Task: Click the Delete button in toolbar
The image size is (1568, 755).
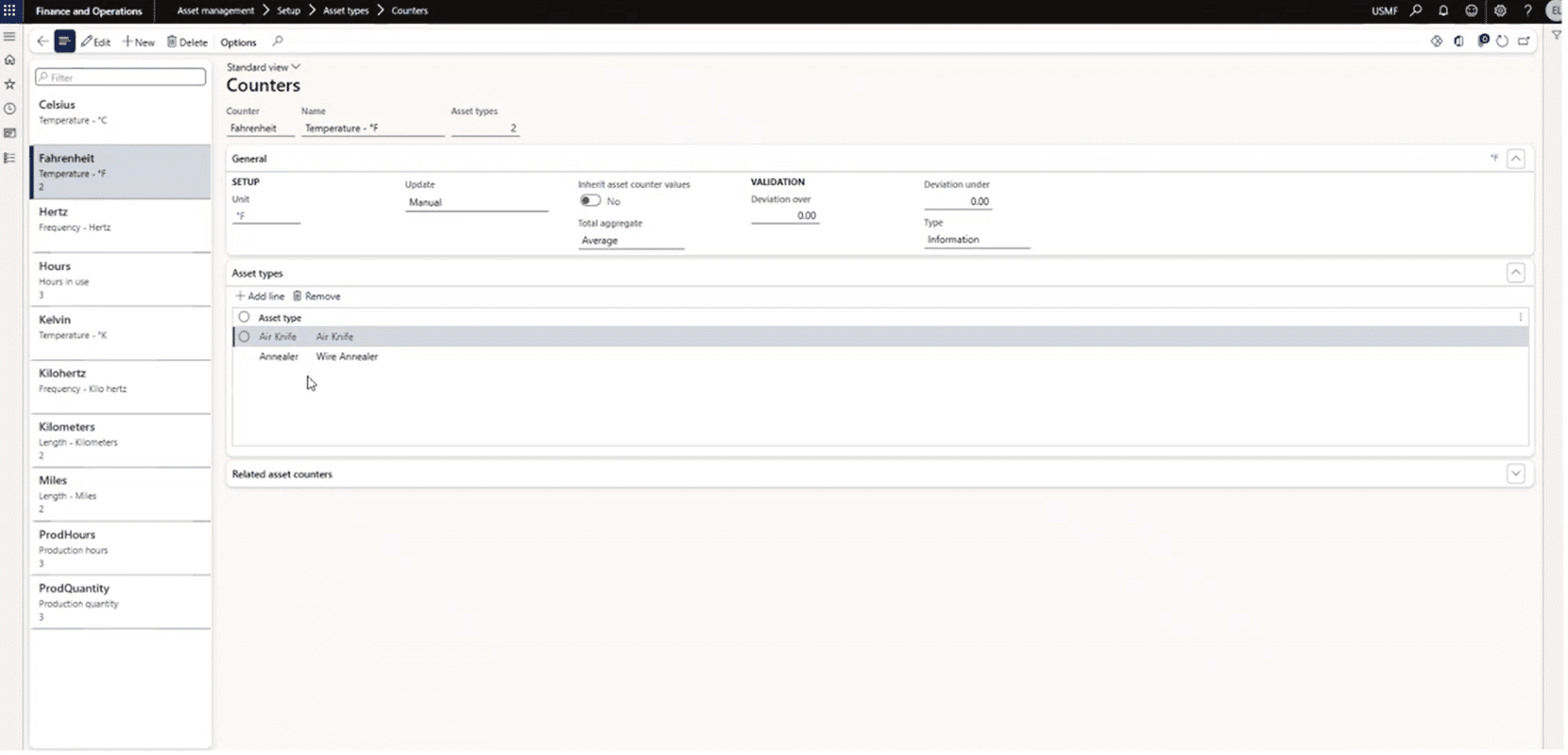Action: pos(187,43)
